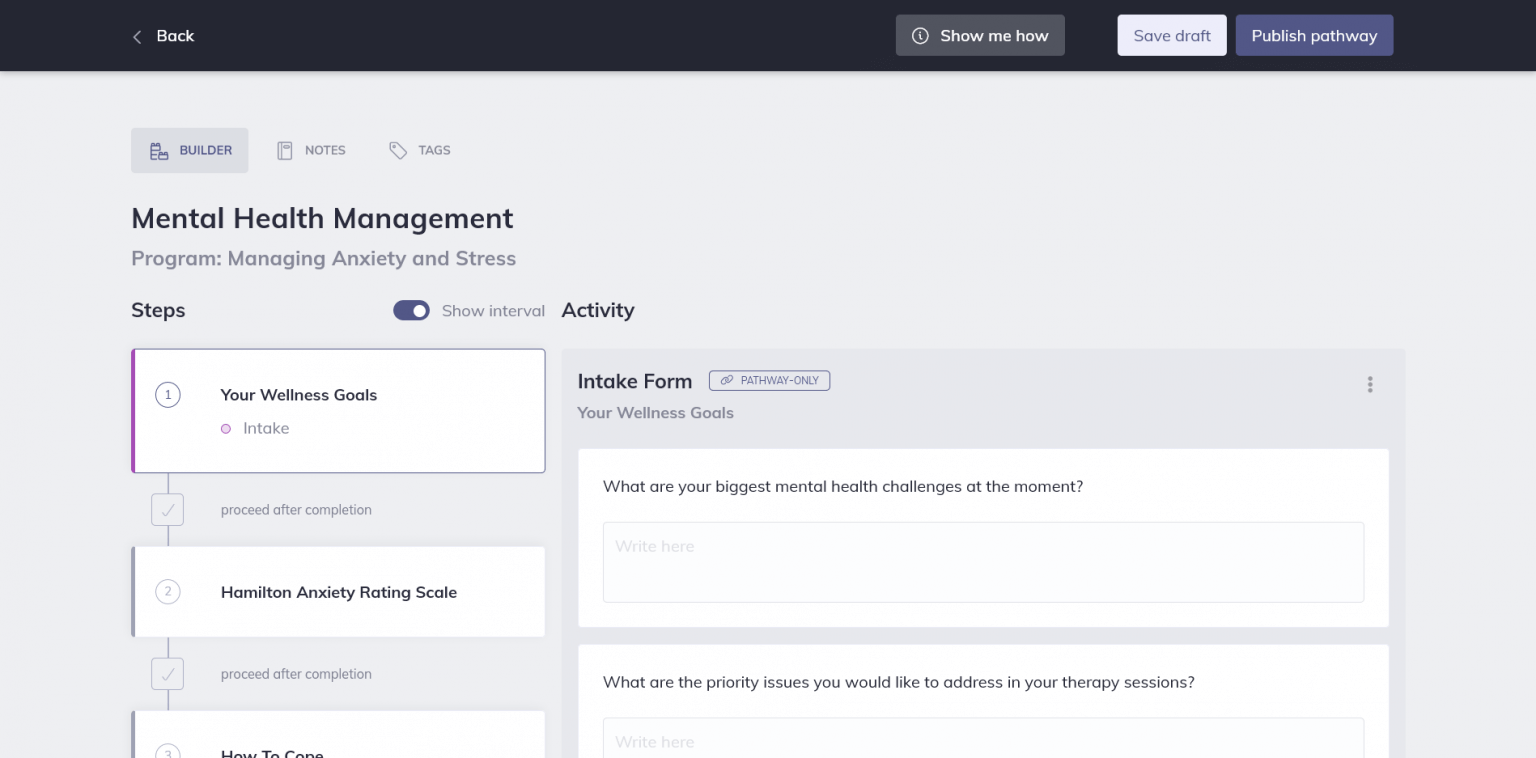Click the Tags label icon
Screen dimensions: 1536x758
coord(398,149)
